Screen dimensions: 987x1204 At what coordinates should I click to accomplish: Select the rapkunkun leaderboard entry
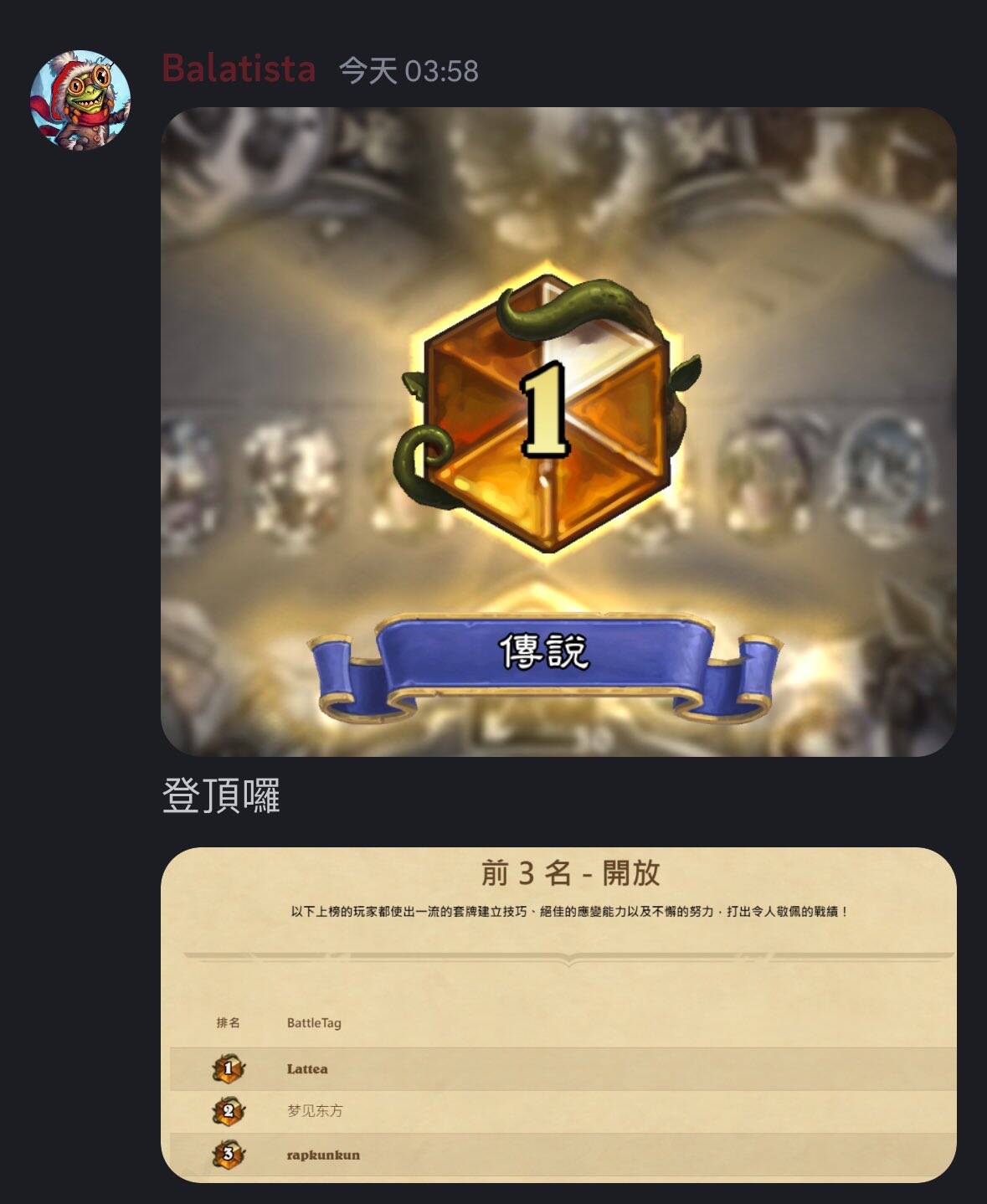click(563, 1155)
